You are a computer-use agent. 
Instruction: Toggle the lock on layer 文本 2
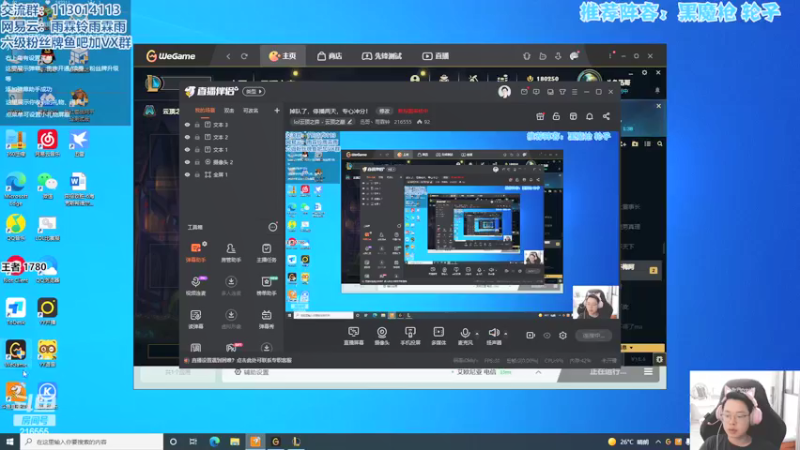tap(197, 137)
